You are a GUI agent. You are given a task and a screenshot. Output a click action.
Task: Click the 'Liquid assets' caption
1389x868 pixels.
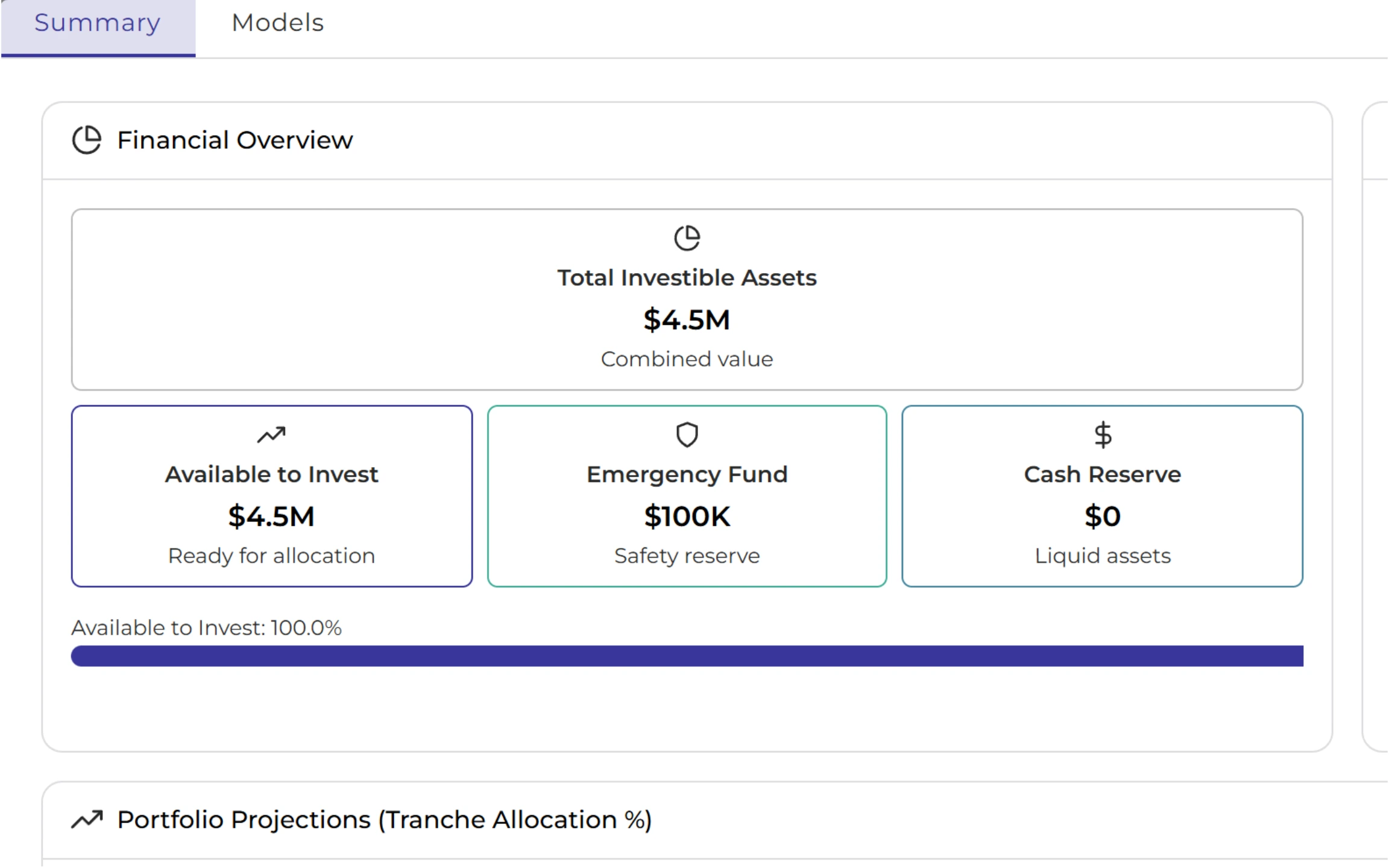pyautogui.click(x=1103, y=555)
